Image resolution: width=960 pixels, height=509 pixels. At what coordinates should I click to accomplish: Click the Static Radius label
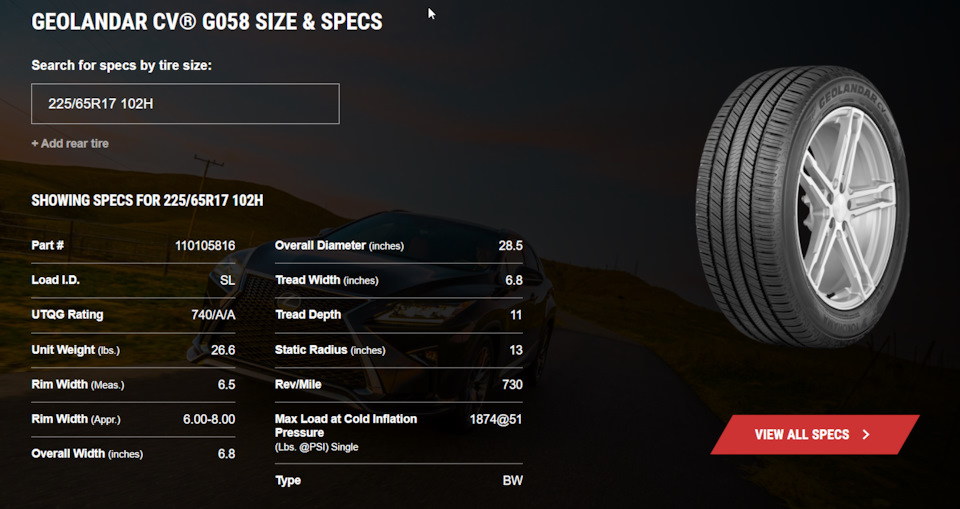329,350
